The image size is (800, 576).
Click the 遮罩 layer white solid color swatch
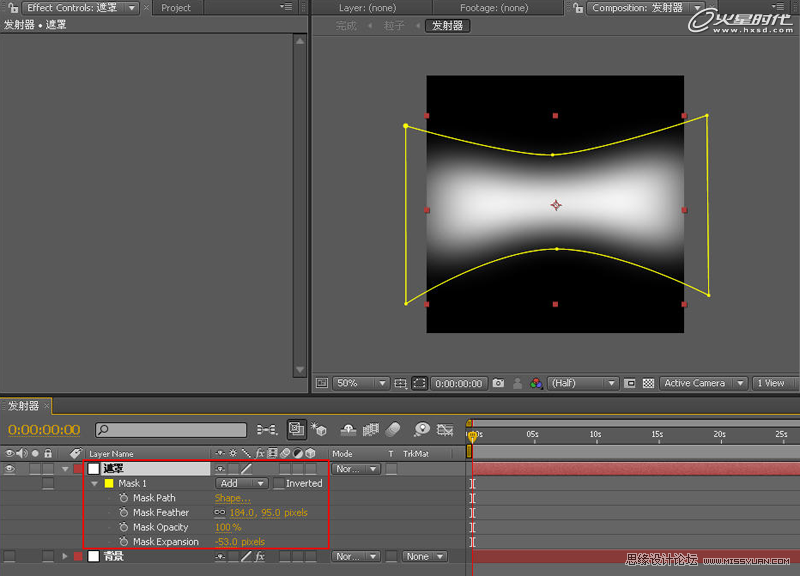(x=93, y=468)
